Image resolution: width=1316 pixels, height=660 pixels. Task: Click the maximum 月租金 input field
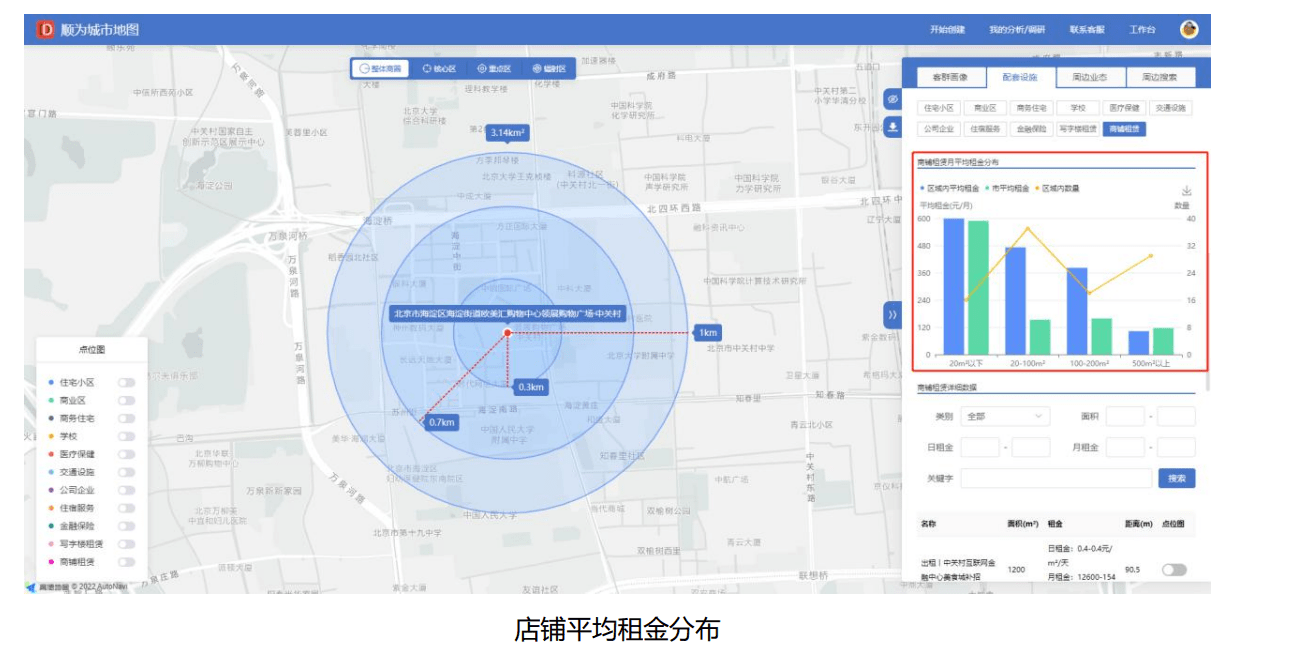click(x=1176, y=448)
